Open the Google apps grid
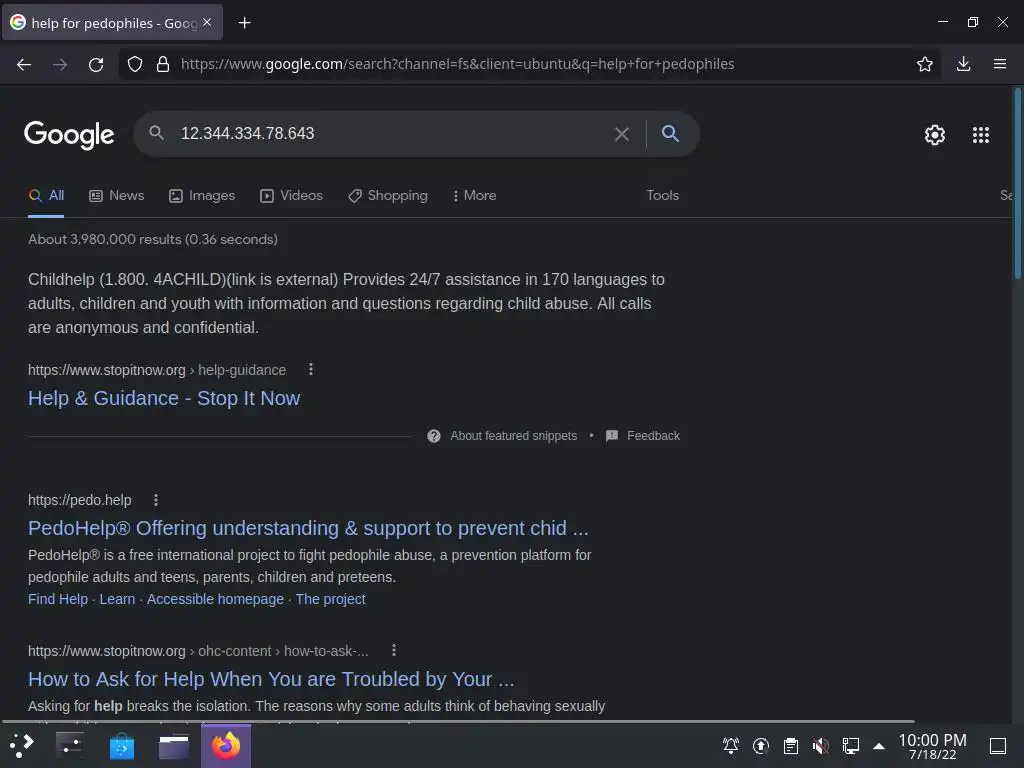Viewport: 1024px width, 768px height. (980, 135)
